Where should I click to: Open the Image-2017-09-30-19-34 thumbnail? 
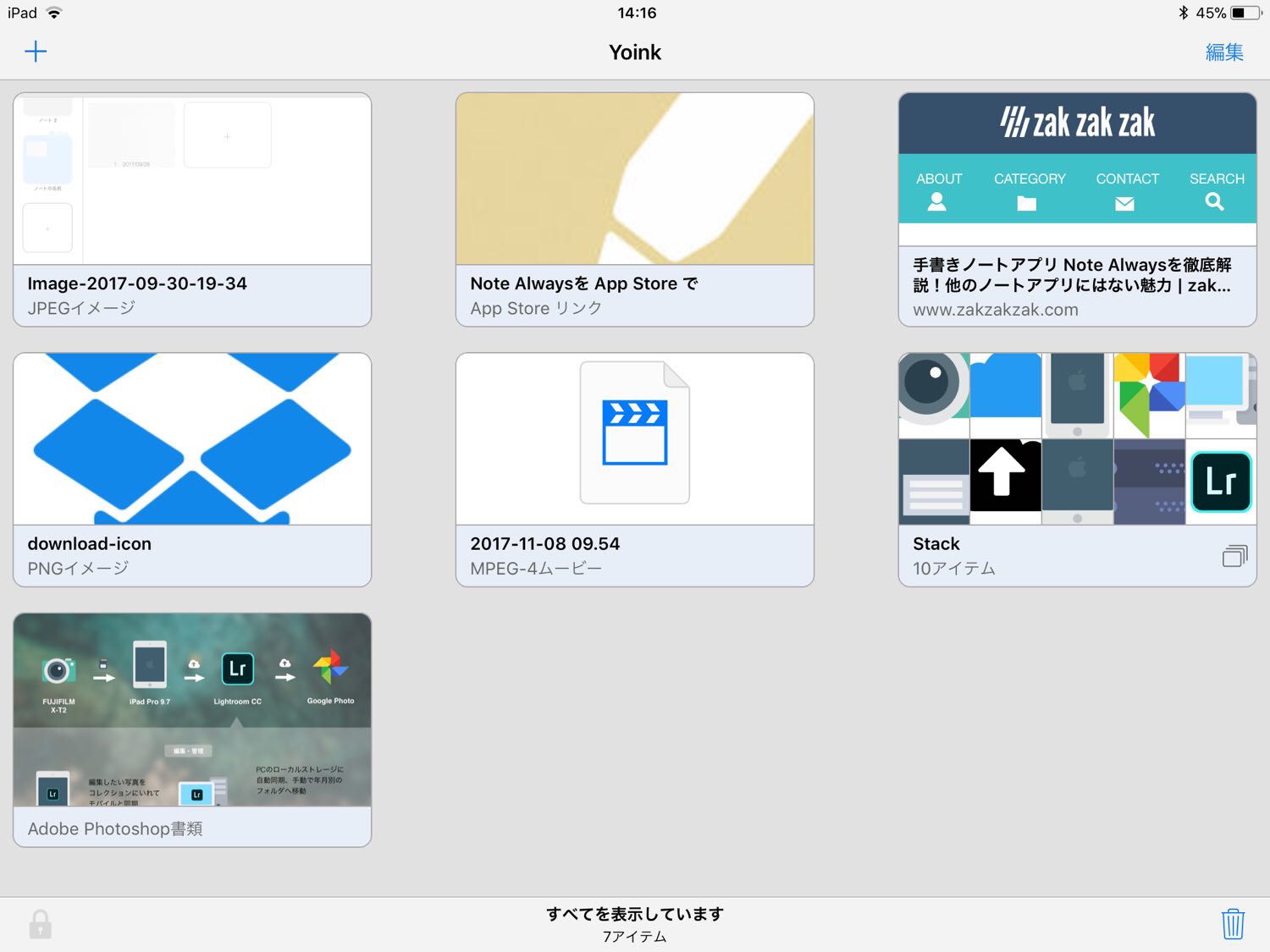(x=192, y=179)
